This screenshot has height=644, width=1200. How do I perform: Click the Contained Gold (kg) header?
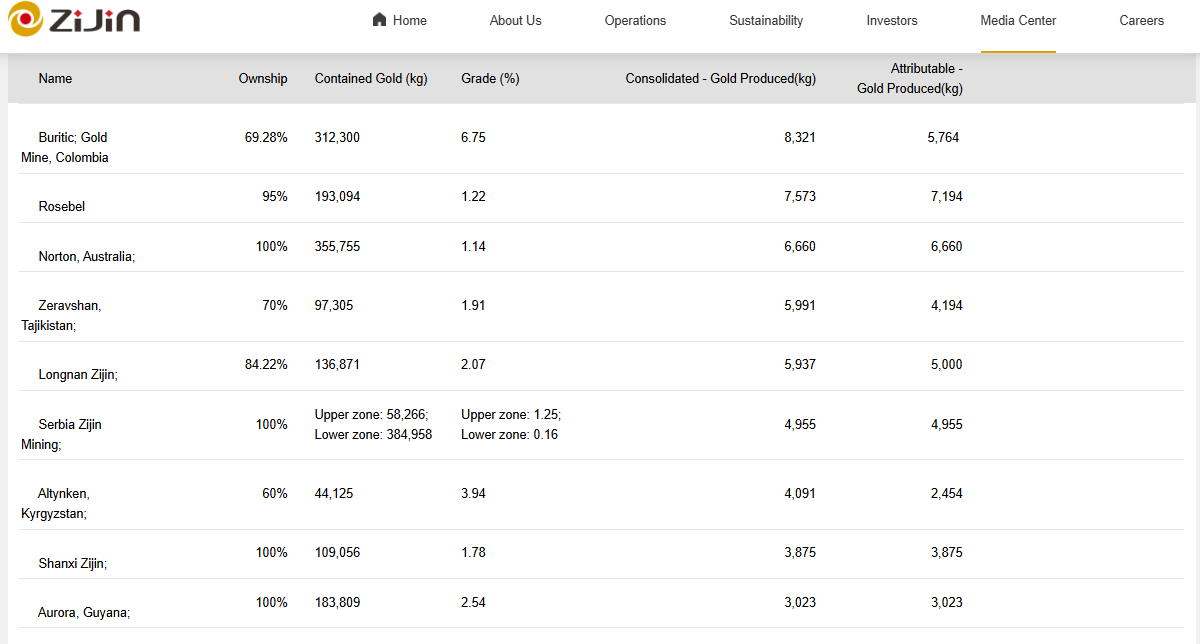coord(371,78)
